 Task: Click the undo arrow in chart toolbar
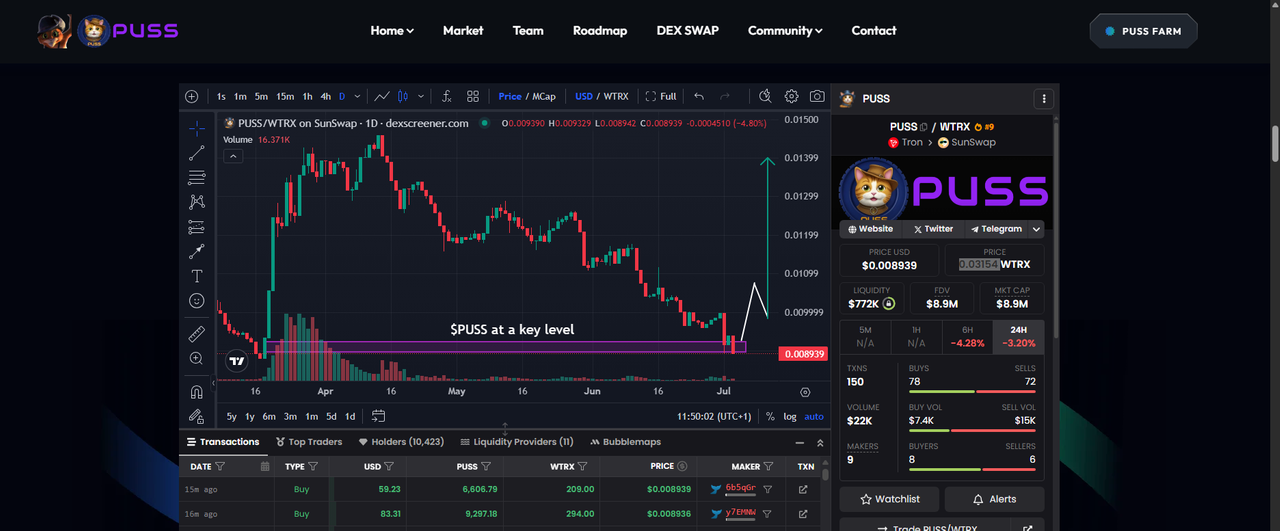pos(699,96)
